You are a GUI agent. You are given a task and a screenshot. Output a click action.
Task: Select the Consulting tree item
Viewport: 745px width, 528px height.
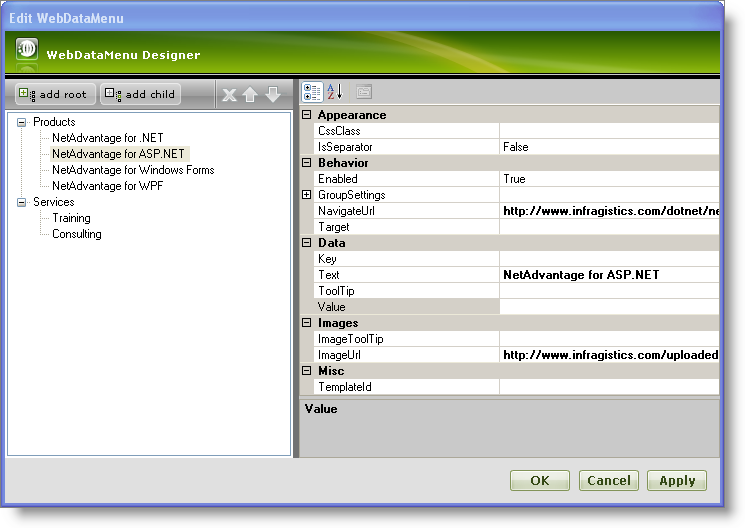(76, 234)
